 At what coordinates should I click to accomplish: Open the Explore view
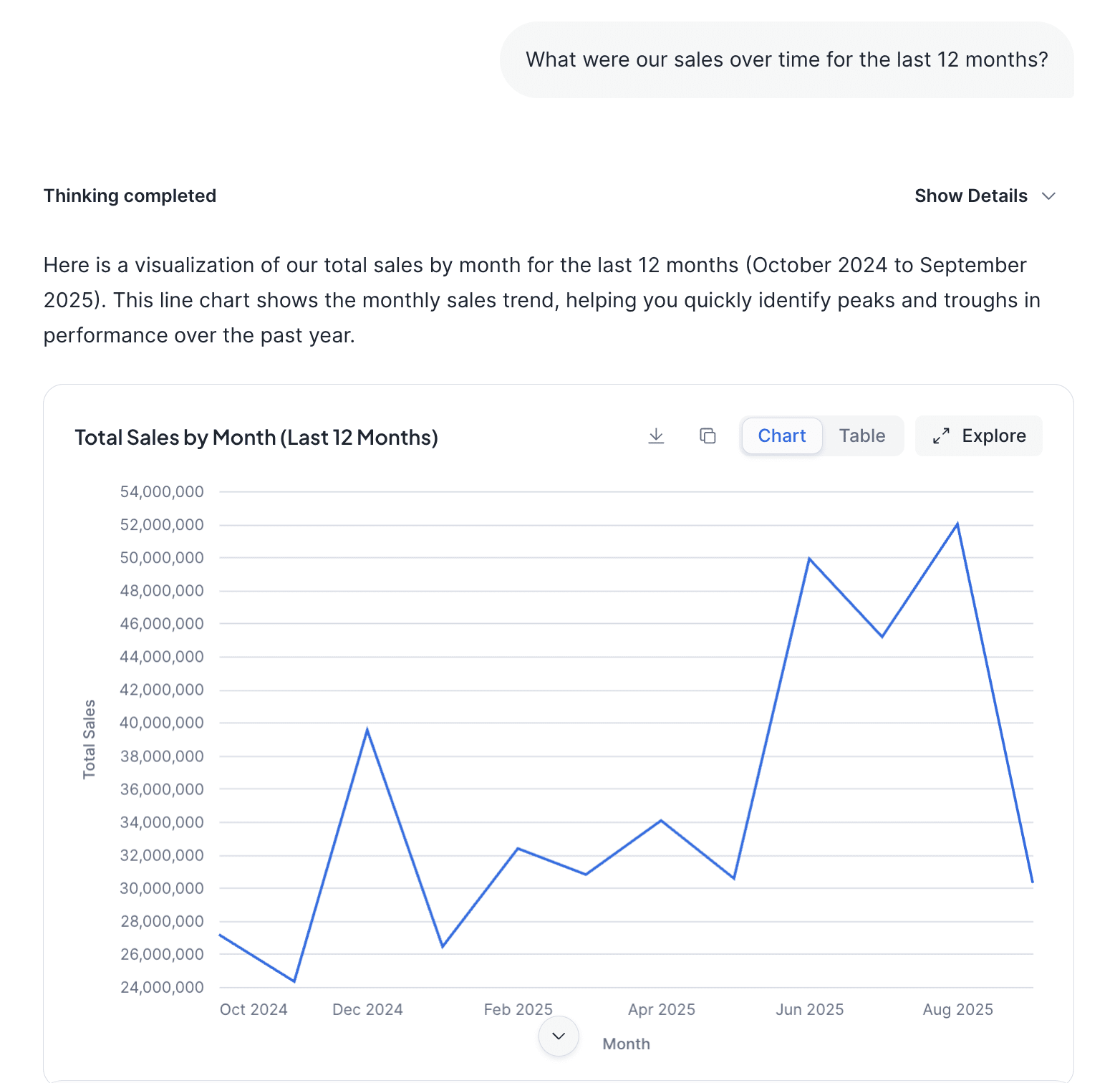[993, 436]
